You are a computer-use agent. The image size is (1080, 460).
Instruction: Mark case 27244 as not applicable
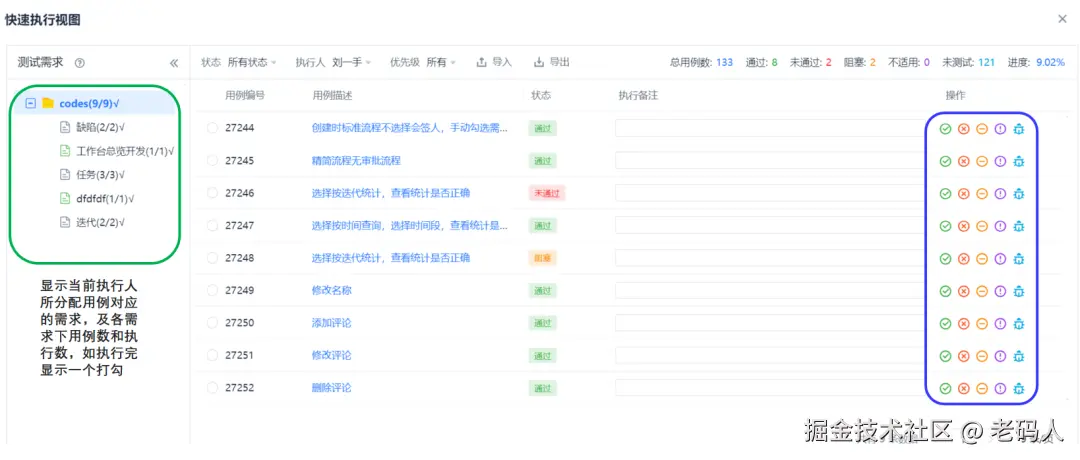(1001, 129)
